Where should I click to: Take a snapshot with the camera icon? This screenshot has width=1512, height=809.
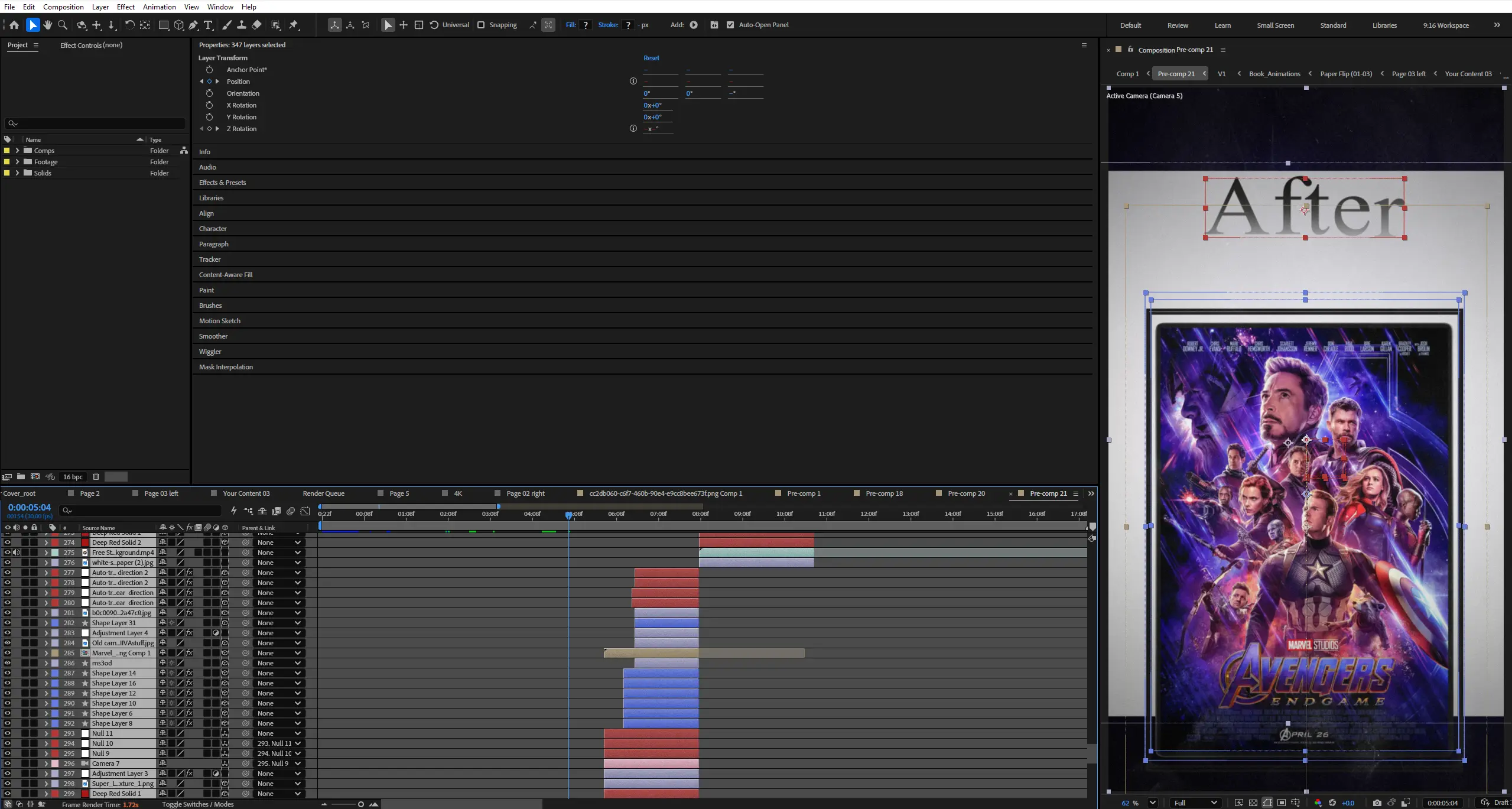pyautogui.click(x=1377, y=802)
